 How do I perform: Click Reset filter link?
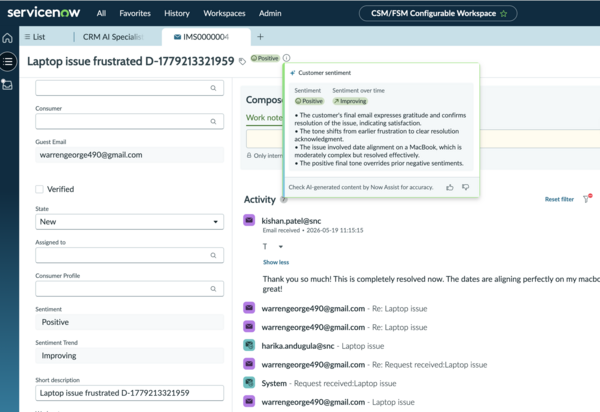559,199
